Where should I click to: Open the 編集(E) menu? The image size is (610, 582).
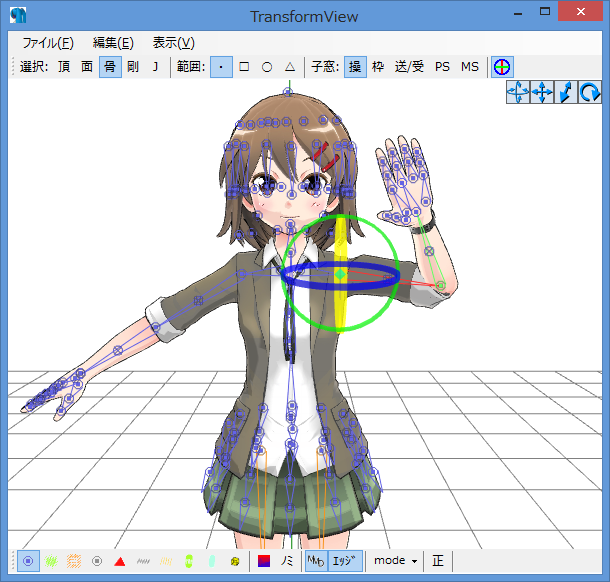tap(113, 43)
